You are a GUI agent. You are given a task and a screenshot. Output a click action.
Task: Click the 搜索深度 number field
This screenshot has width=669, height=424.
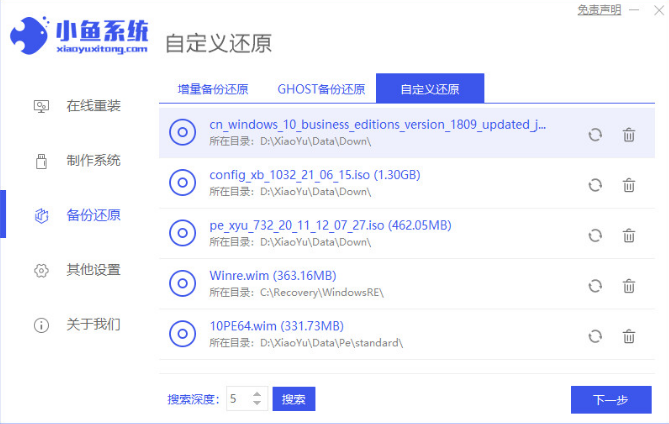tap(236, 399)
